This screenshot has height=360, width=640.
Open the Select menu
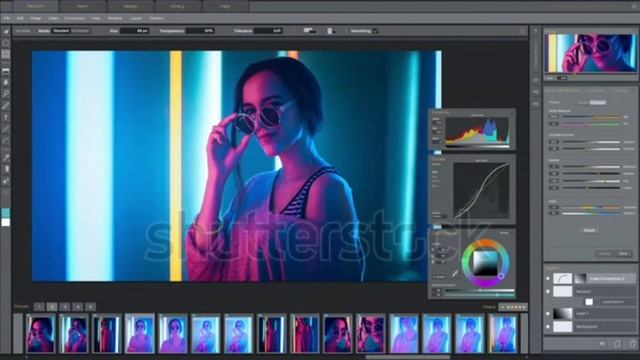[53, 18]
